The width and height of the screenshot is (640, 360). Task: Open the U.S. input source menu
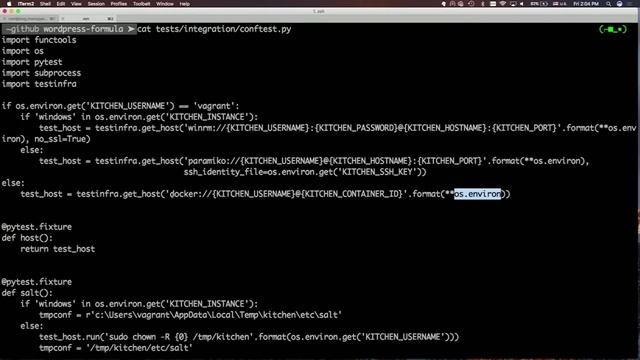pyautogui.click(x=560, y=4)
